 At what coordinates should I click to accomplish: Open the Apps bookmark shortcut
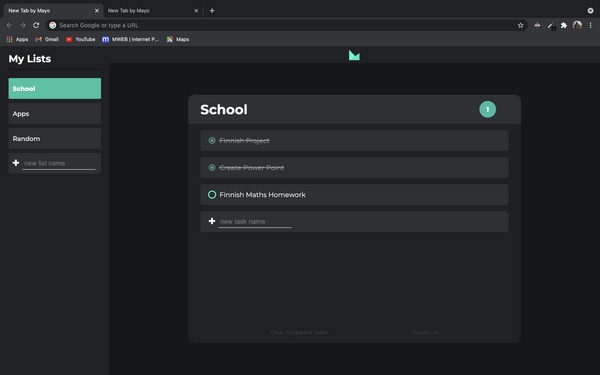(18, 39)
